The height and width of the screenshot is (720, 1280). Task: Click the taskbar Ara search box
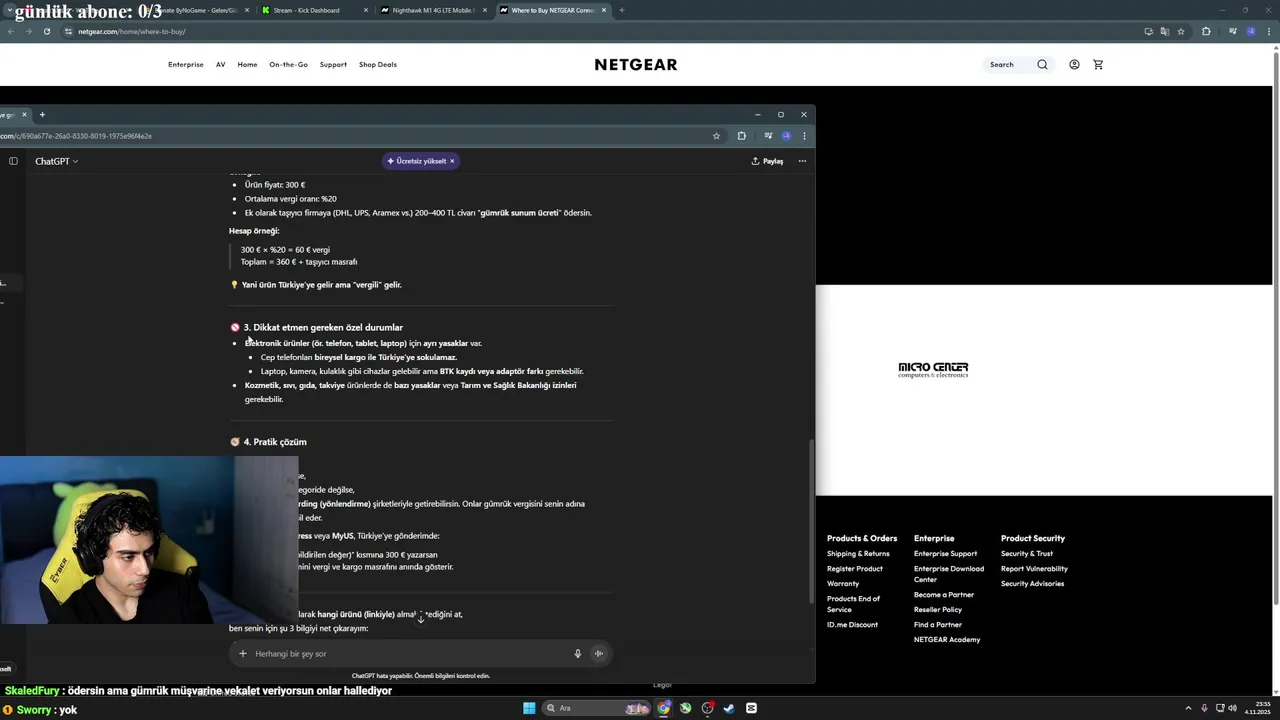coord(596,708)
